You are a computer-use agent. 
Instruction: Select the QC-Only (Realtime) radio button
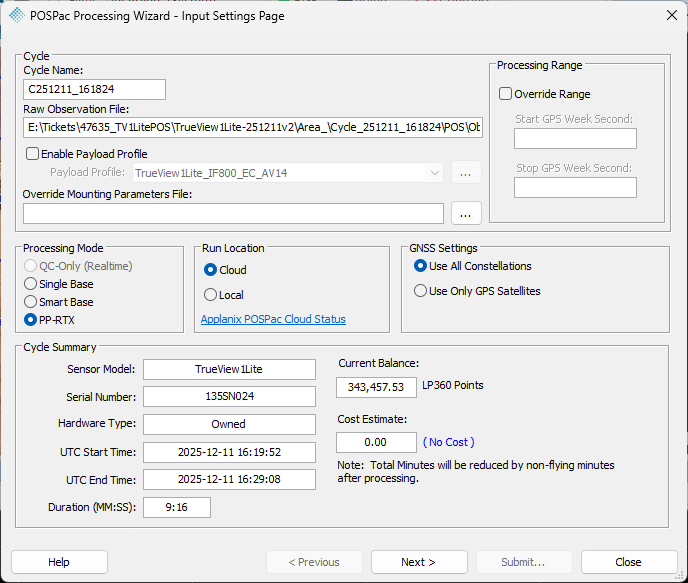(30, 266)
